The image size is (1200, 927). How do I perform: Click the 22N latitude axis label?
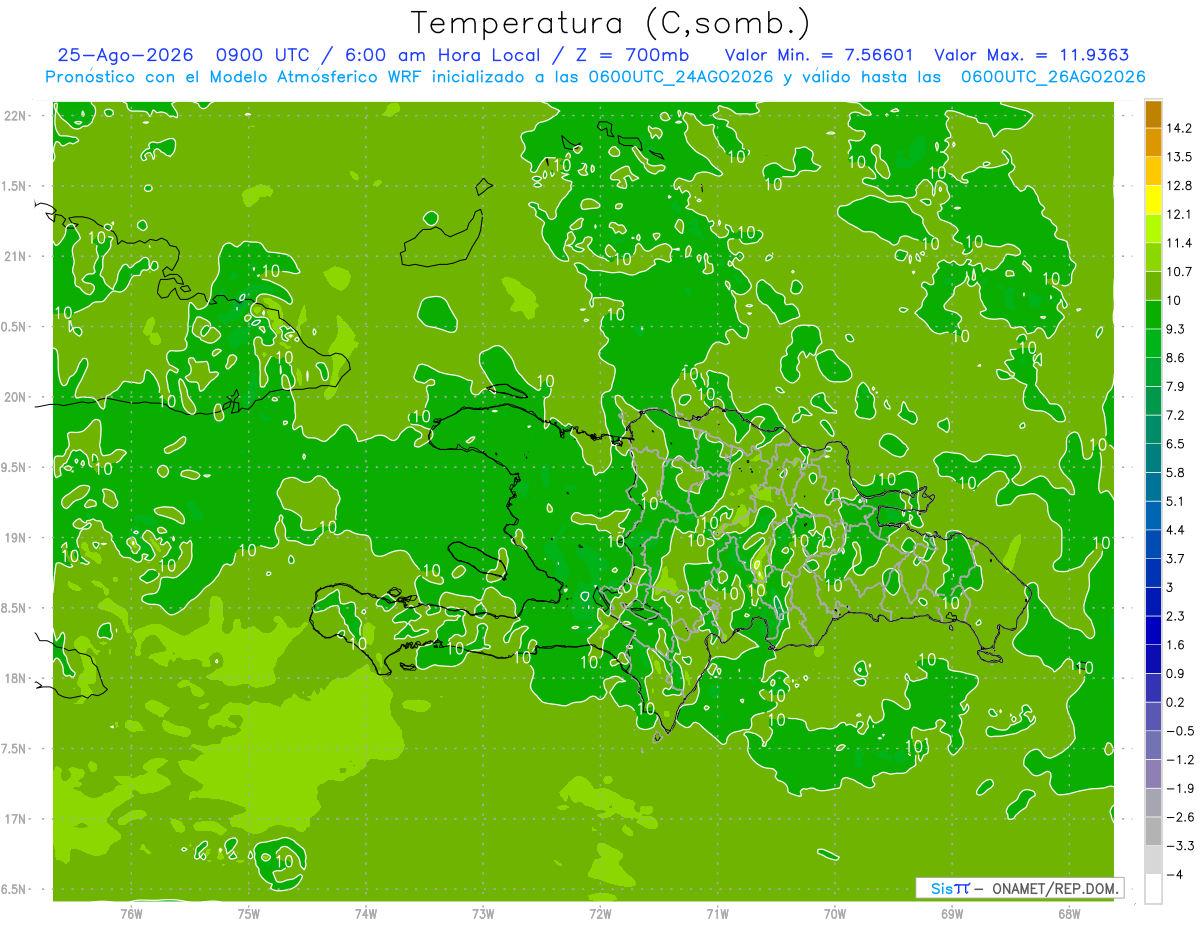coord(15,115)
